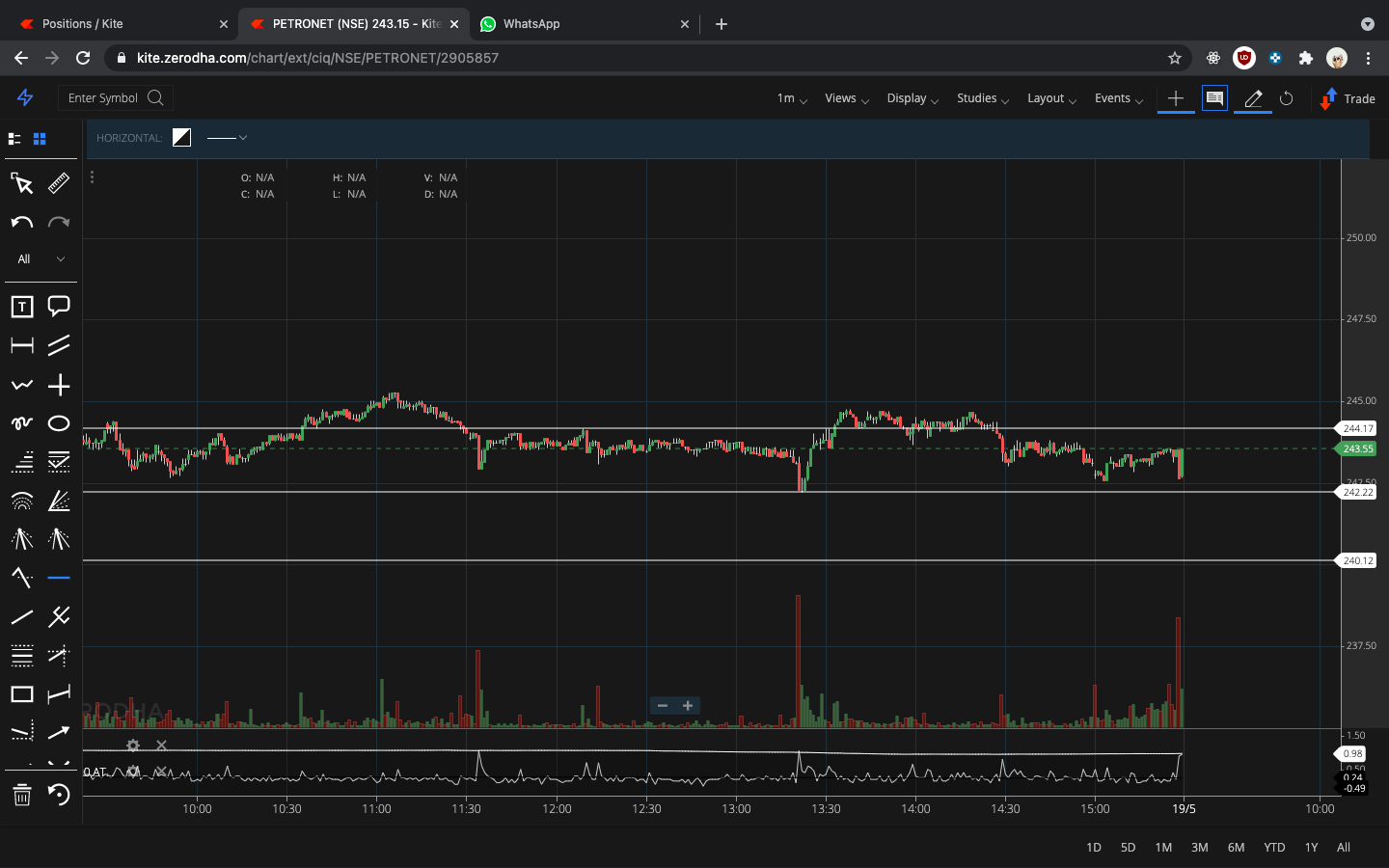Select the Callout drawing tool

(x=59, y=306)
